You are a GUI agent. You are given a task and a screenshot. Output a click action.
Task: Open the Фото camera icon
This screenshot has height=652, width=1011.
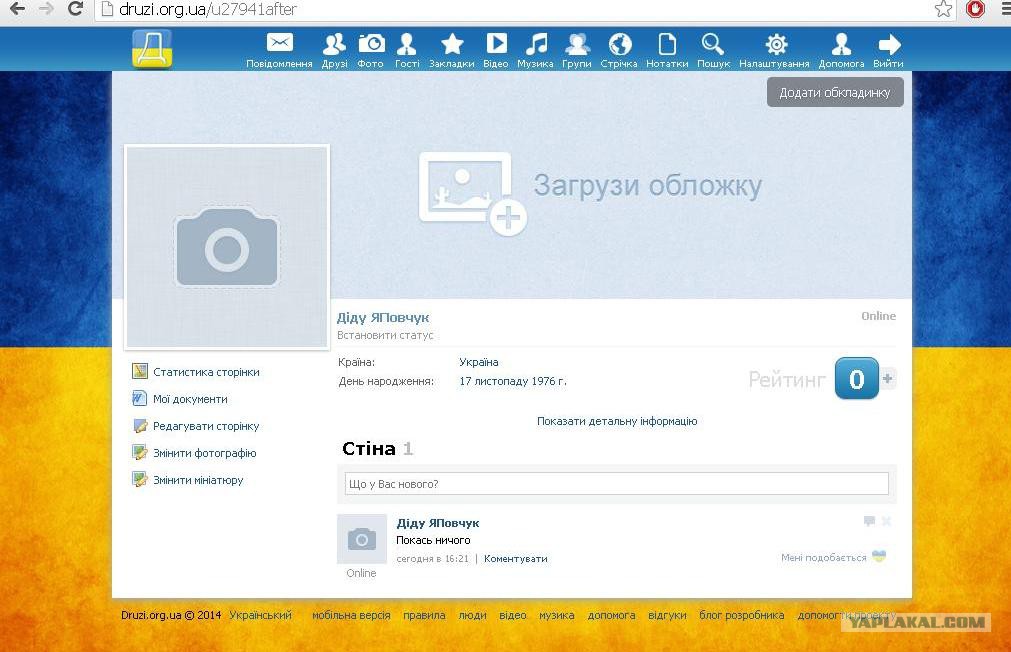coord(371,43)
